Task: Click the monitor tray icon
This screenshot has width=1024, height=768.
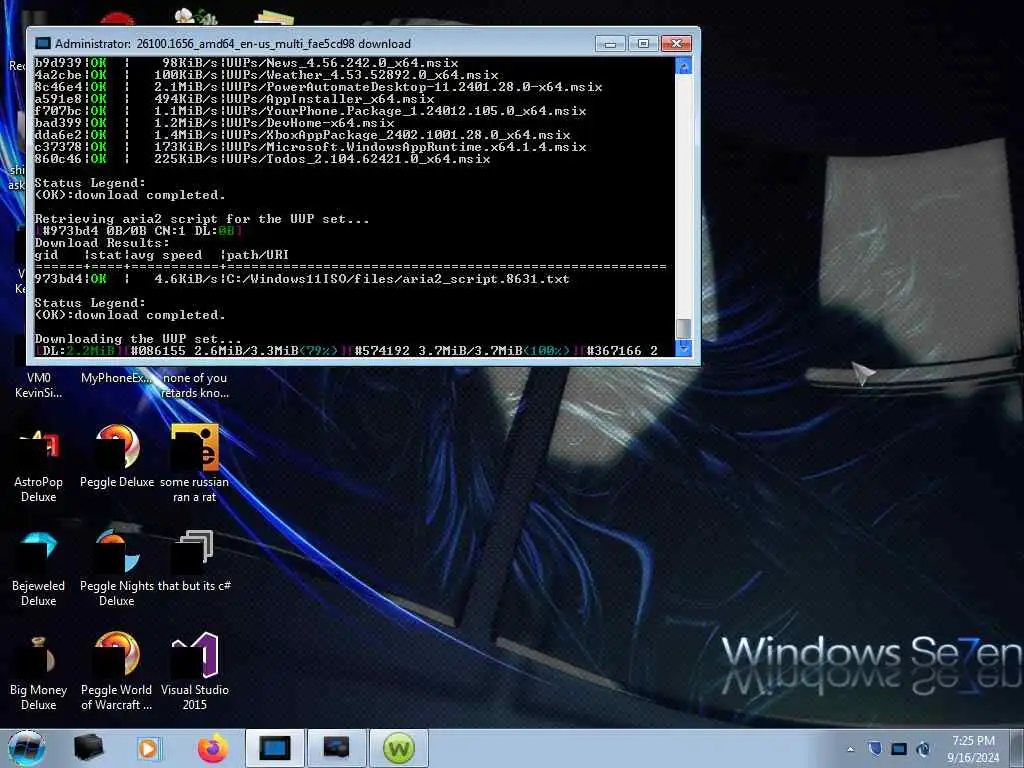Action: 899,749
